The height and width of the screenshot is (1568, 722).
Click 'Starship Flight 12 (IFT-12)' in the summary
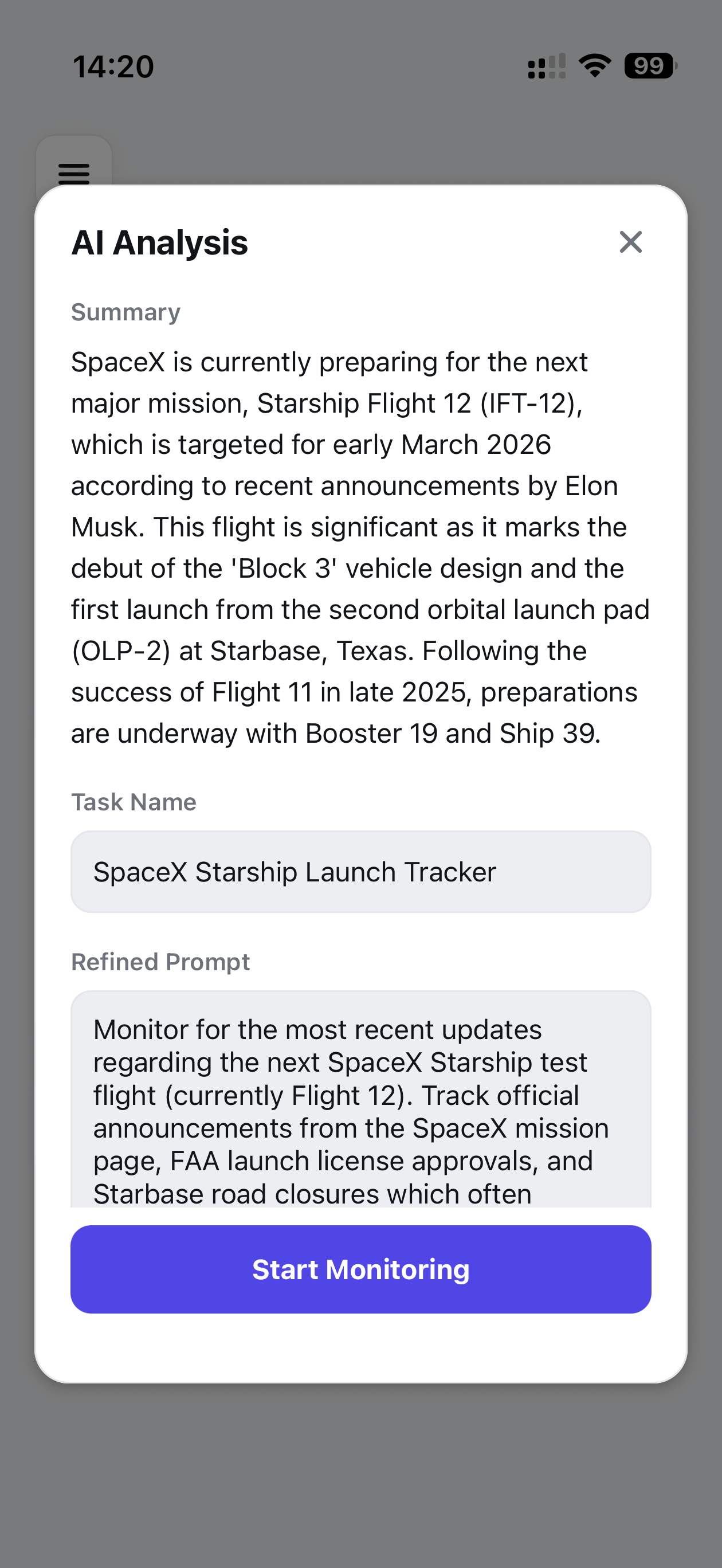[x=419, y=403]
